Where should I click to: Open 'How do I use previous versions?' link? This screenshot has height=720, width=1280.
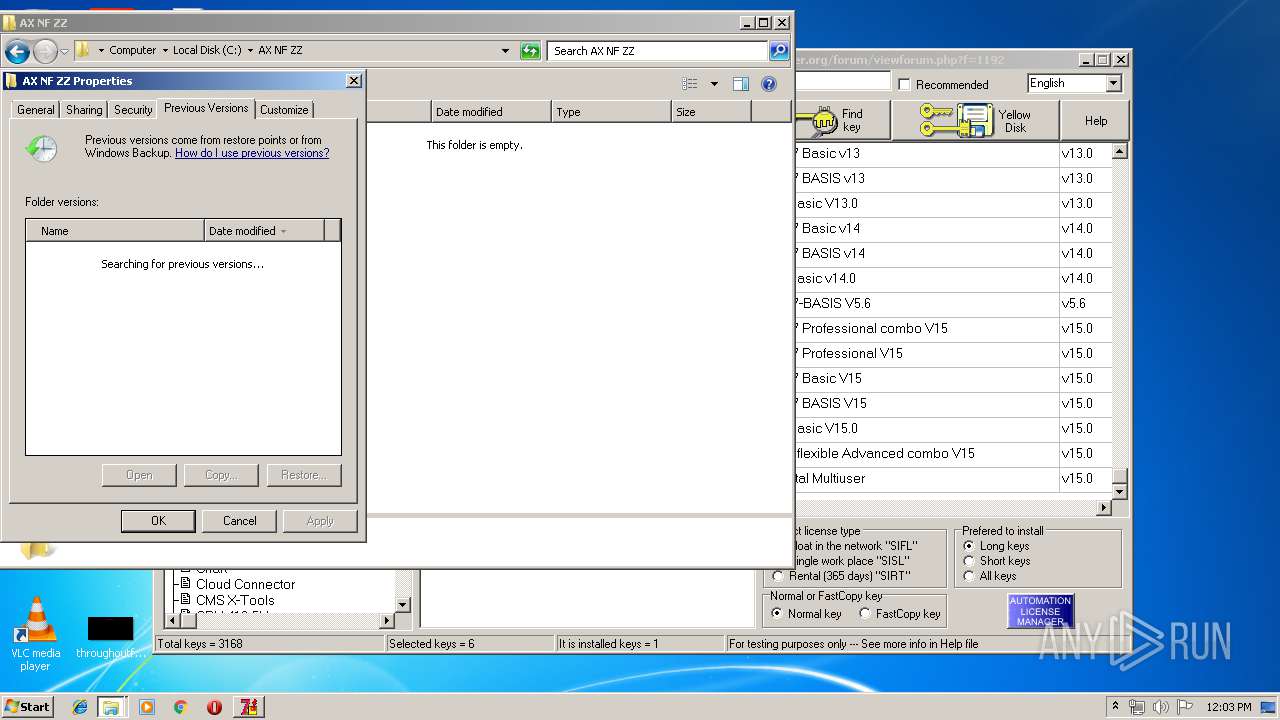click(x=252, y=153)
